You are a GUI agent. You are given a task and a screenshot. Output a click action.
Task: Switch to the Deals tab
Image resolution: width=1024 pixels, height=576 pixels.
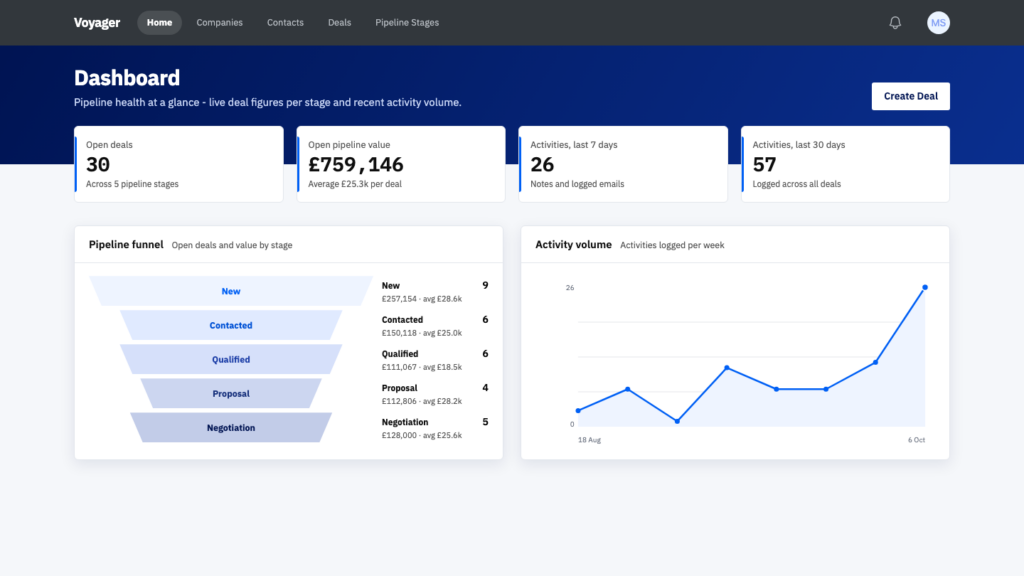pos(340,23)
